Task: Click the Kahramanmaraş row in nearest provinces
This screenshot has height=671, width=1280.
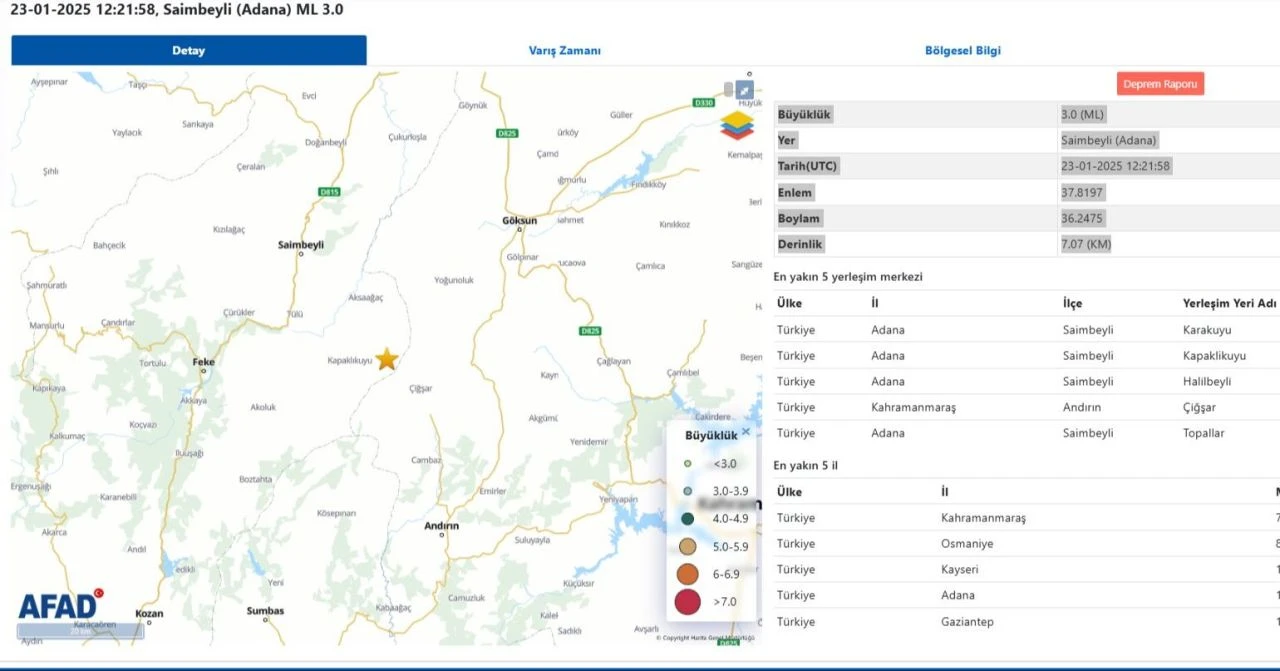Action: coord(1025,518)
